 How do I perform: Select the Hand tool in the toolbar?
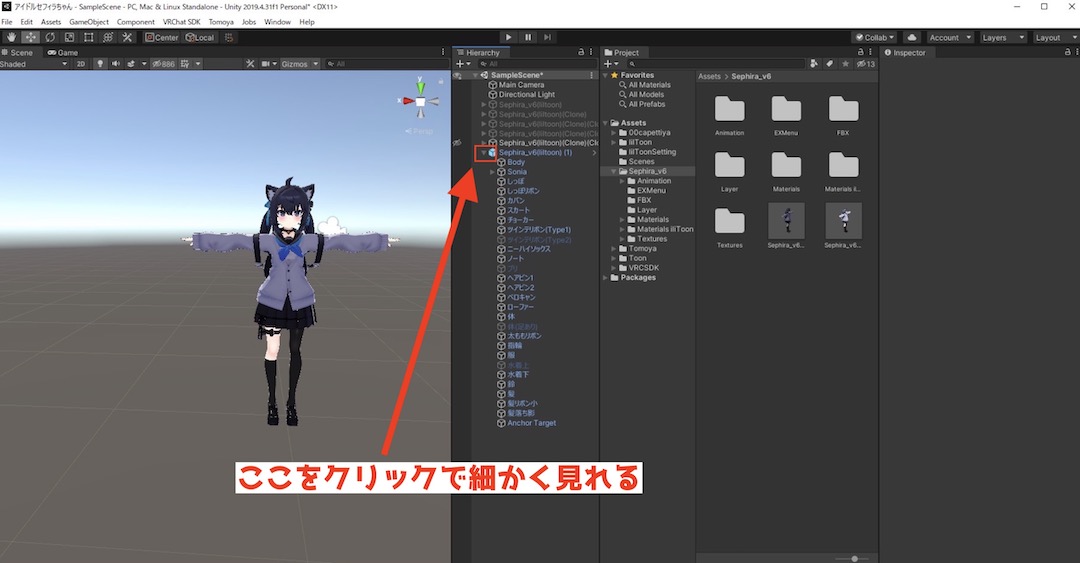pyautogui.click(x=11, y=37)
